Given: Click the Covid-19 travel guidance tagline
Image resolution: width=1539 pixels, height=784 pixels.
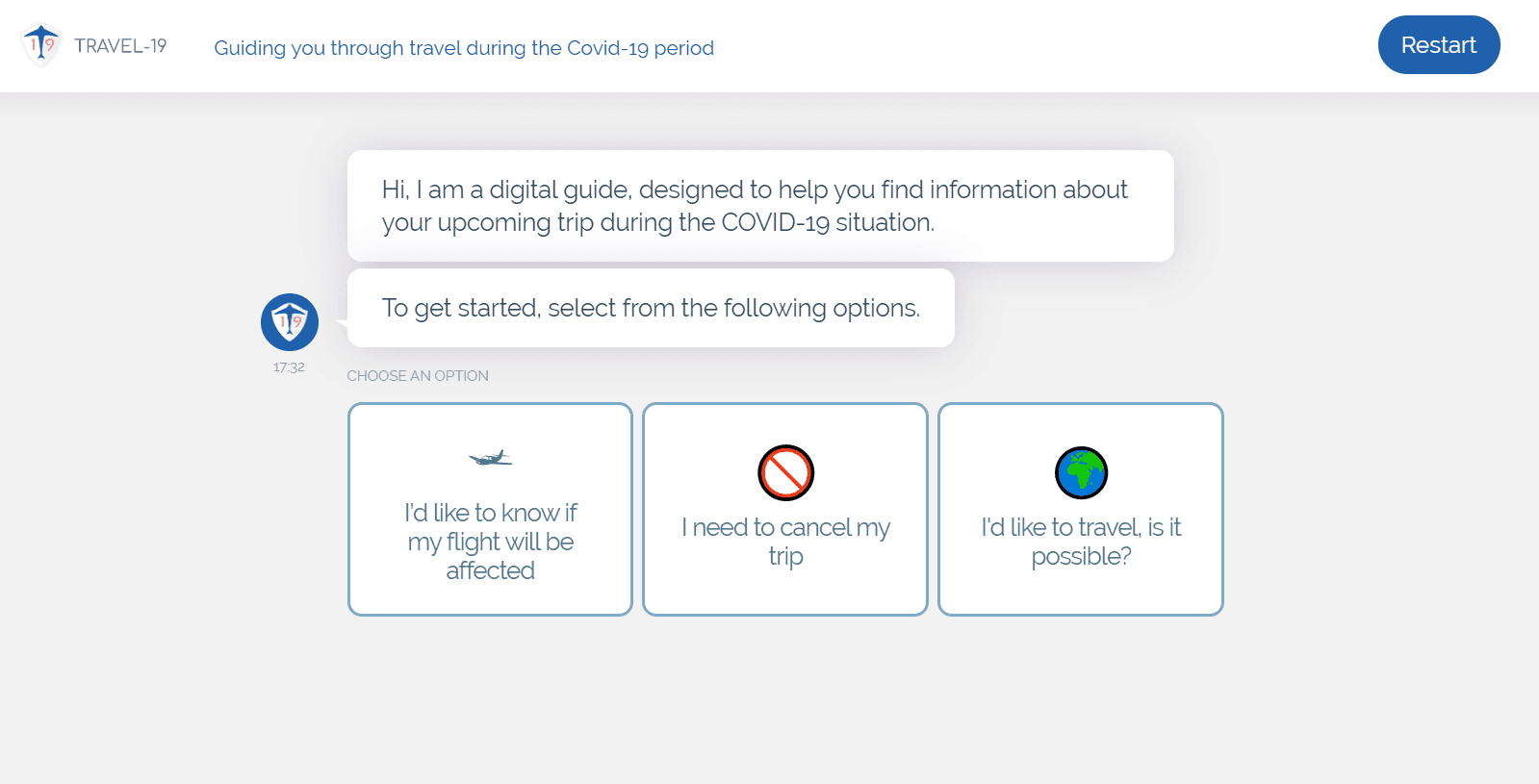Looking at the screenshot, I should click(464, 48).
